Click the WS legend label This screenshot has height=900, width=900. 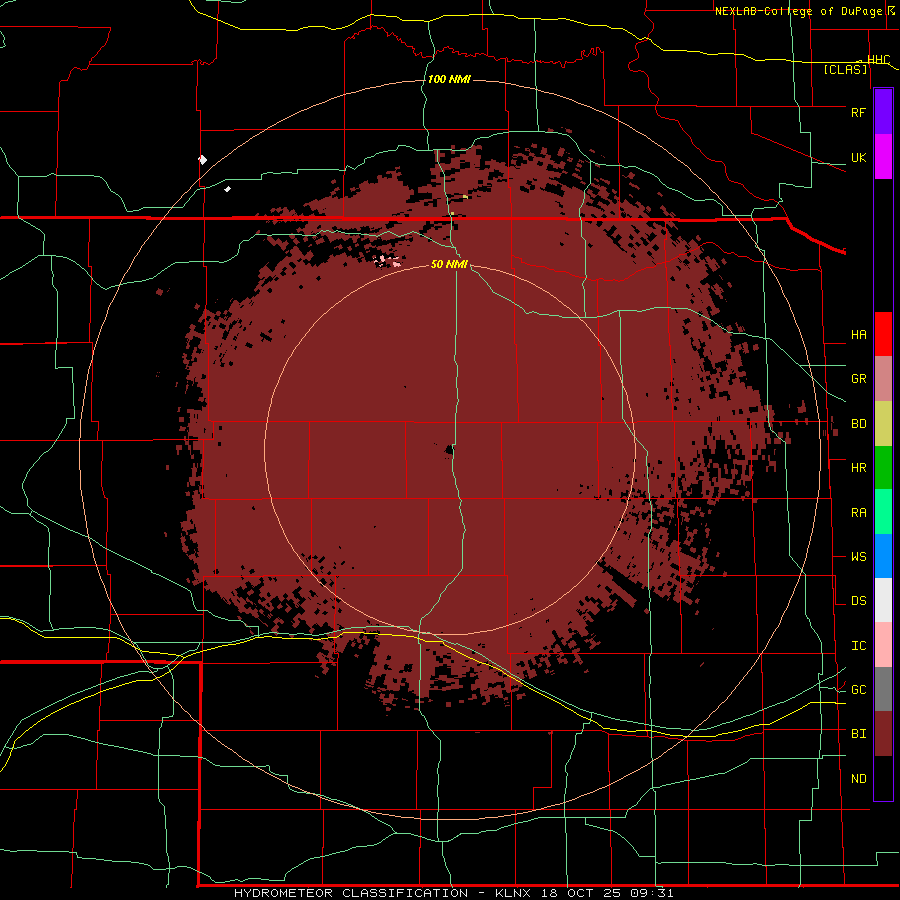(858, 557)
